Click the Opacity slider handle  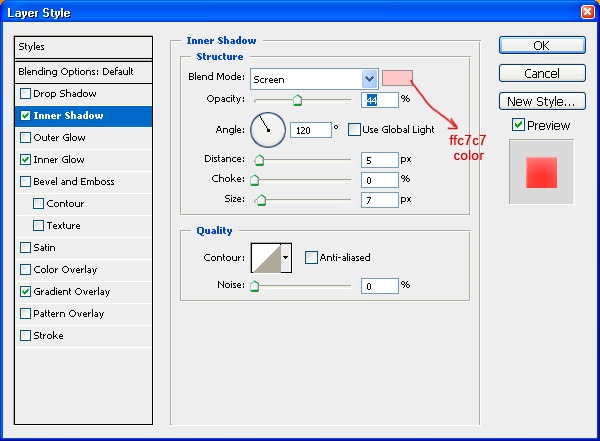297,100
